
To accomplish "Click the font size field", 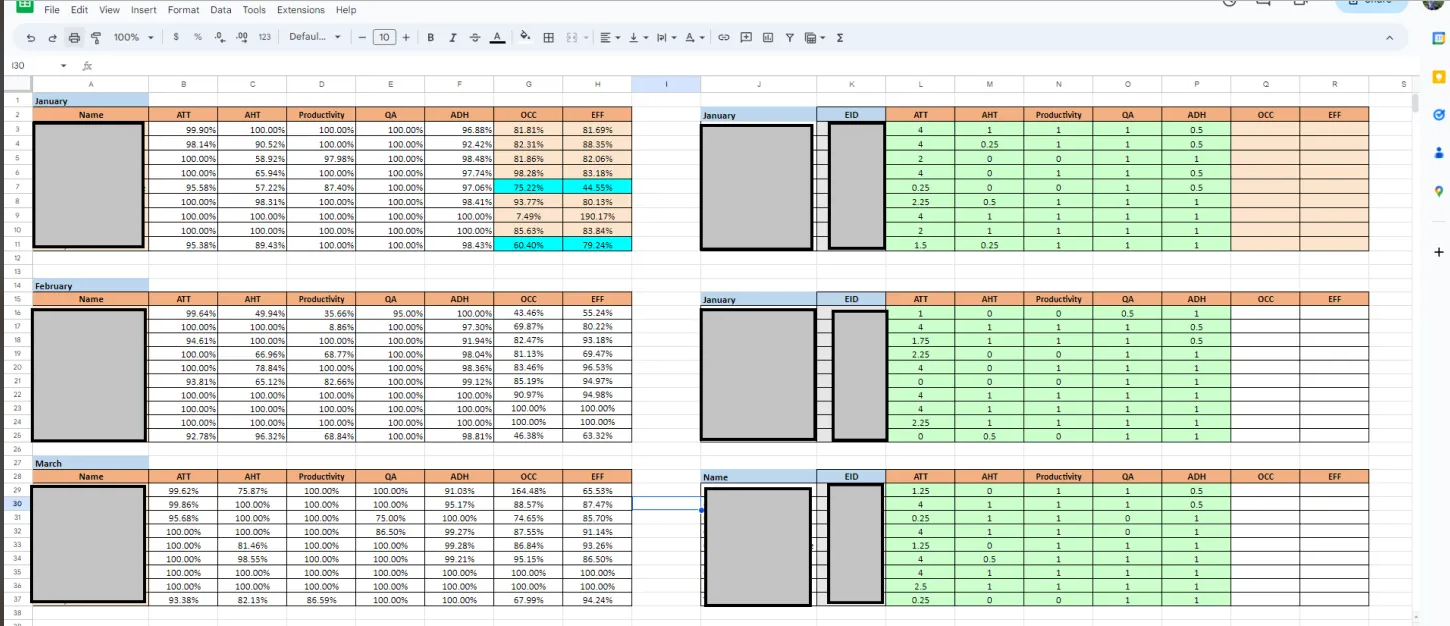I will click(384, 37).
